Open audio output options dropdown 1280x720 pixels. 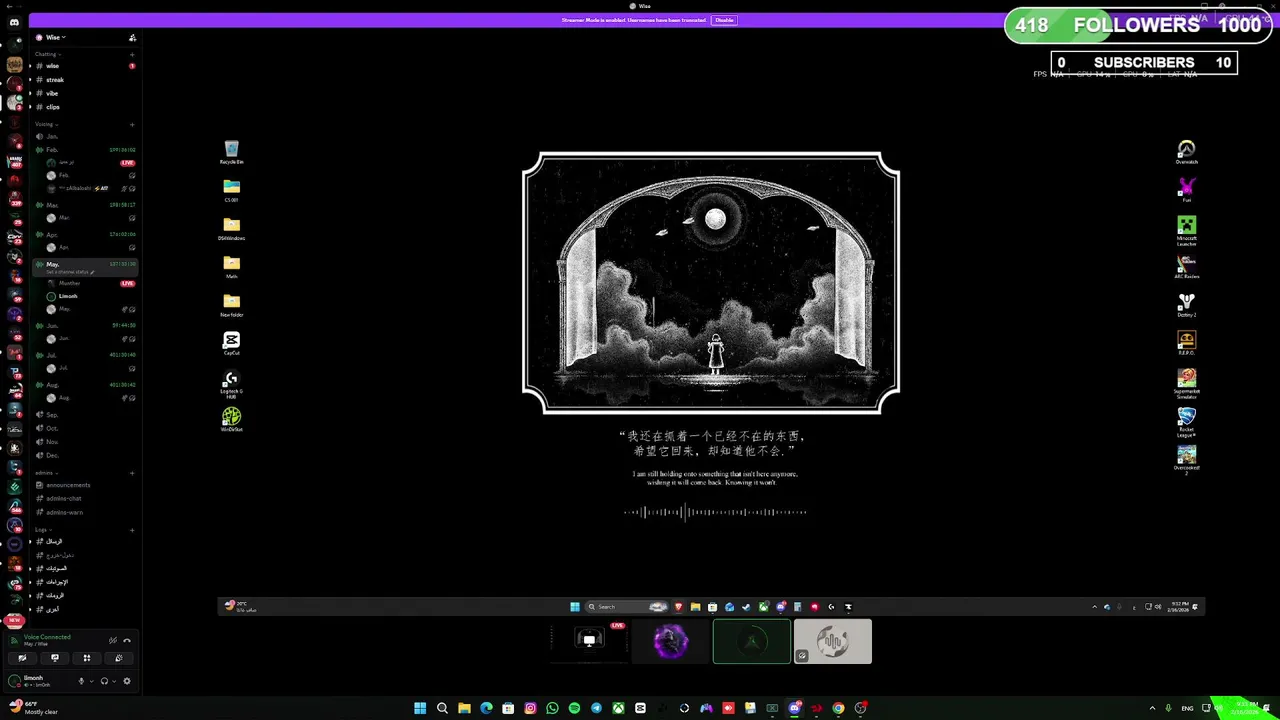[114, 681]
